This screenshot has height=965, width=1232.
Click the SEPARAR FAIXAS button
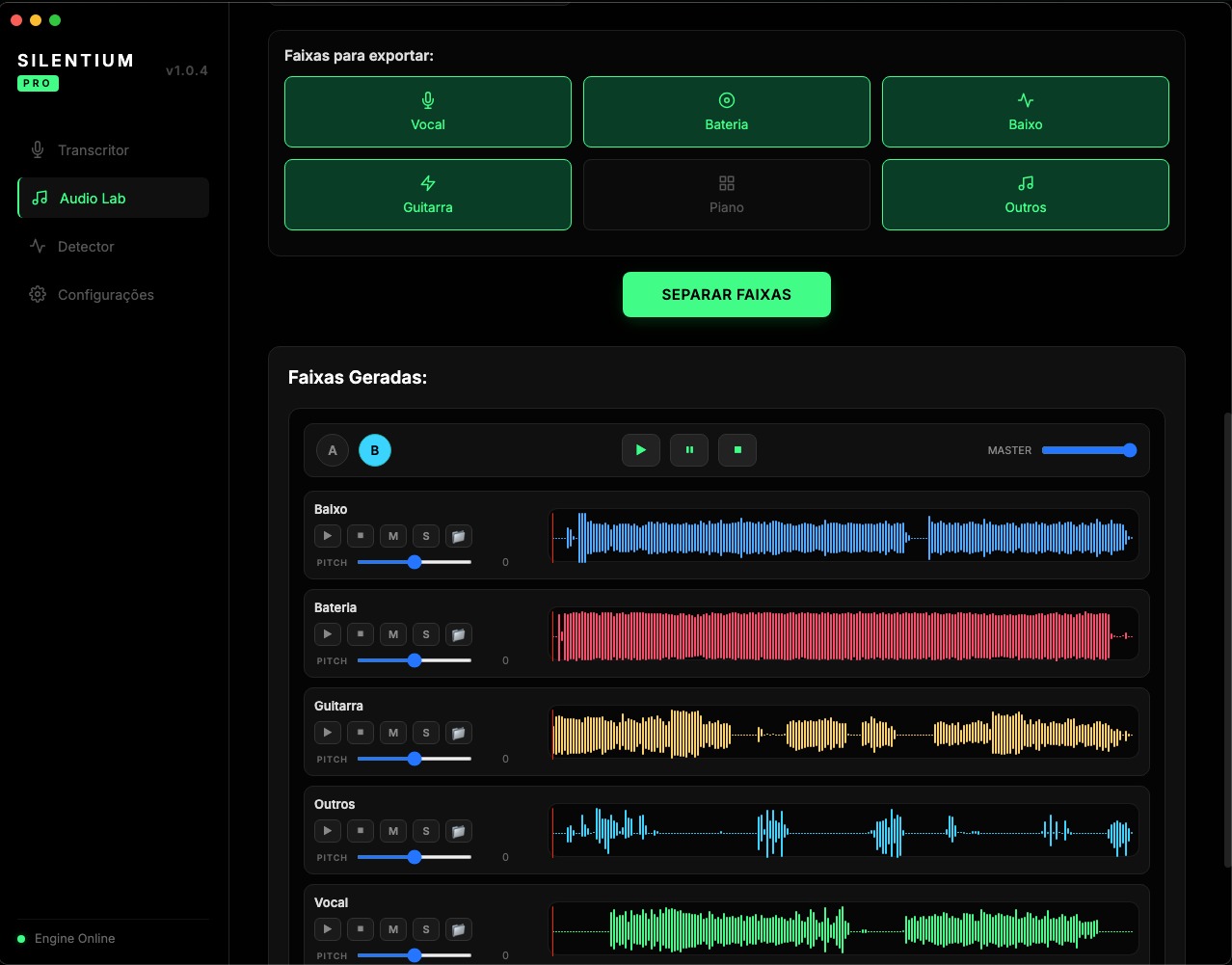click(726, 294)
